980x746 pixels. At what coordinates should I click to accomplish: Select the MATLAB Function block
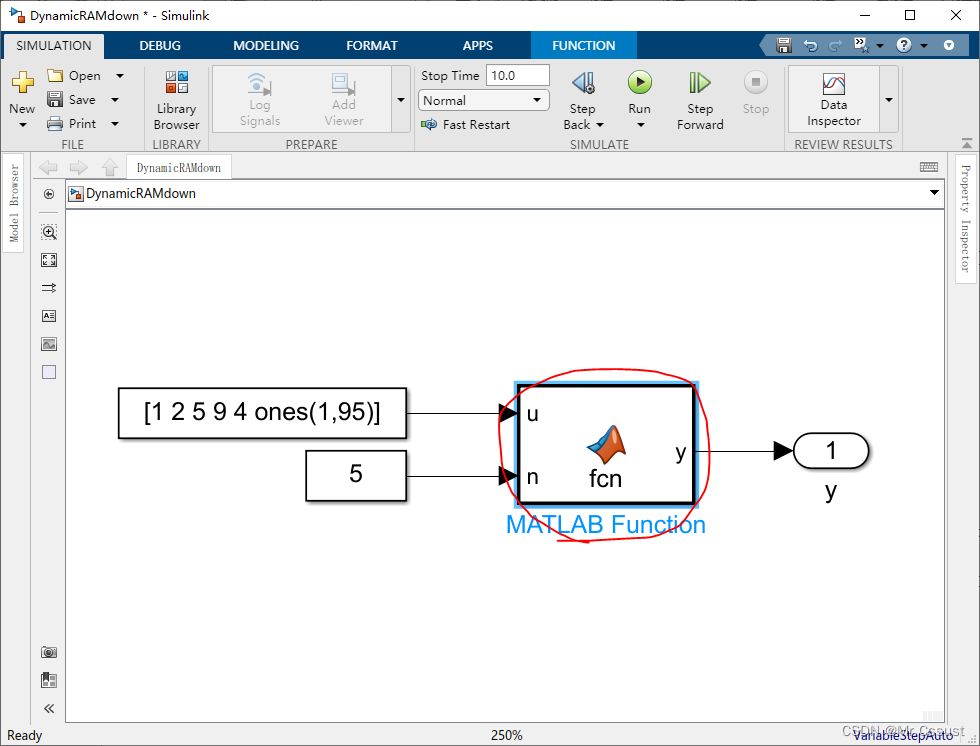(x=606, y=444)
